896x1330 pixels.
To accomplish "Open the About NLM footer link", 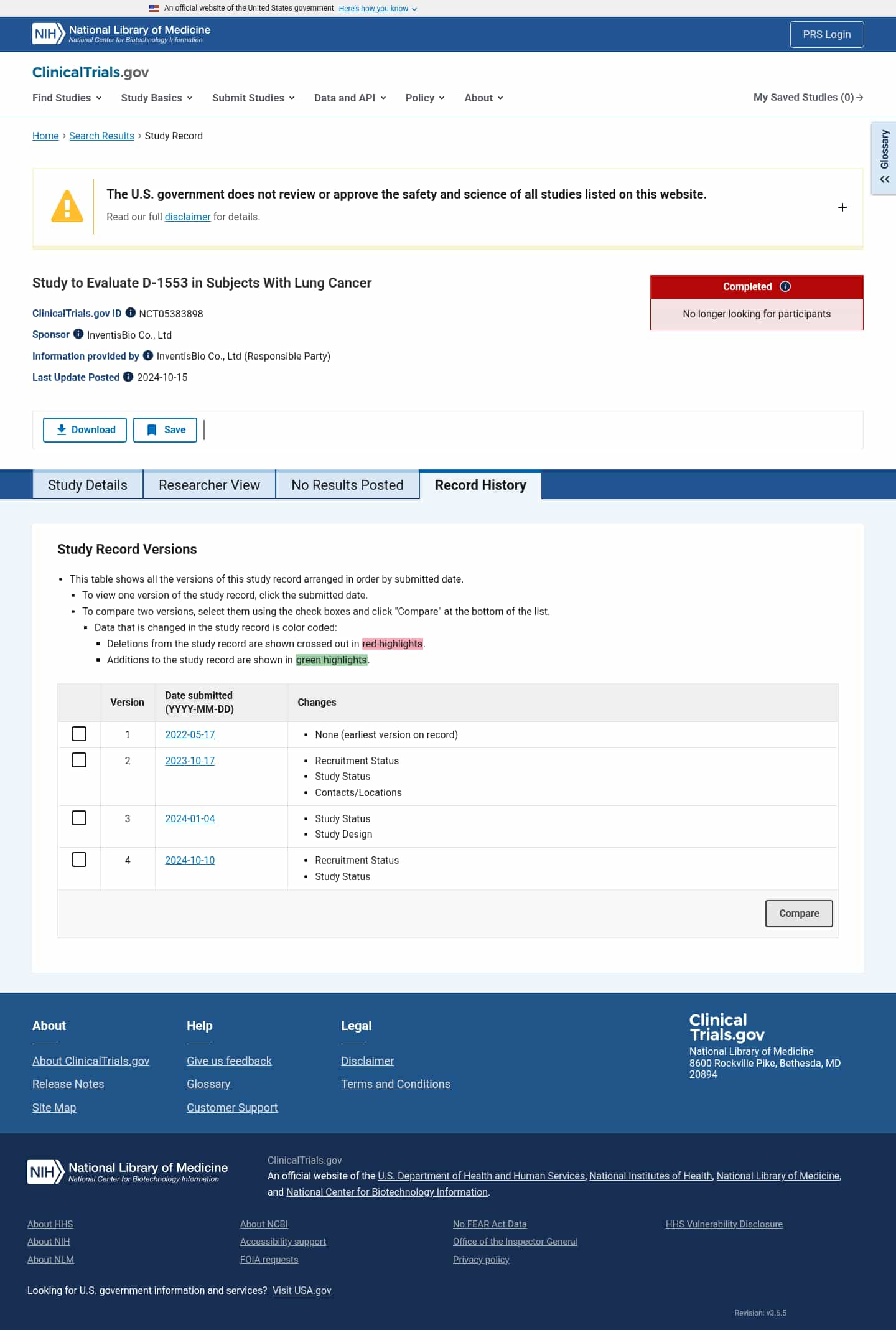I will (50, 1259).
